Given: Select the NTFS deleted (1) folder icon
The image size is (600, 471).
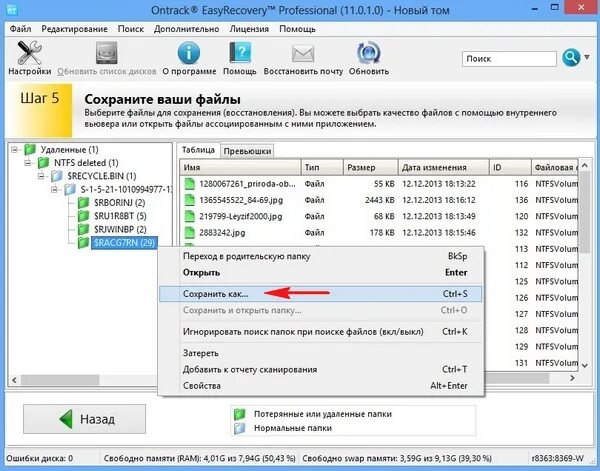Looking at the screenshot, I should [44, 163].
